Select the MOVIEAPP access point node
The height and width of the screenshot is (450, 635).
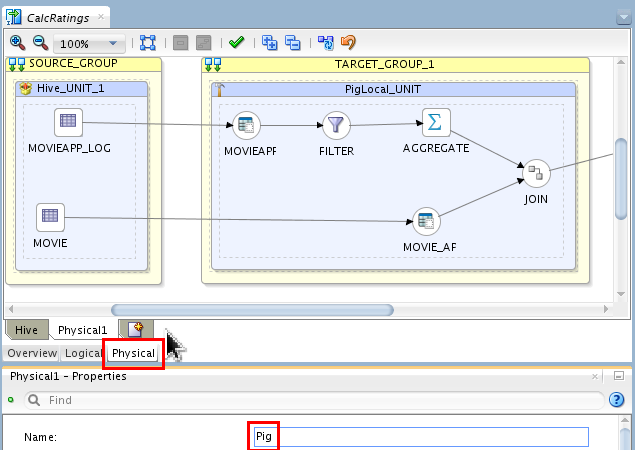[x=246, y=125]
